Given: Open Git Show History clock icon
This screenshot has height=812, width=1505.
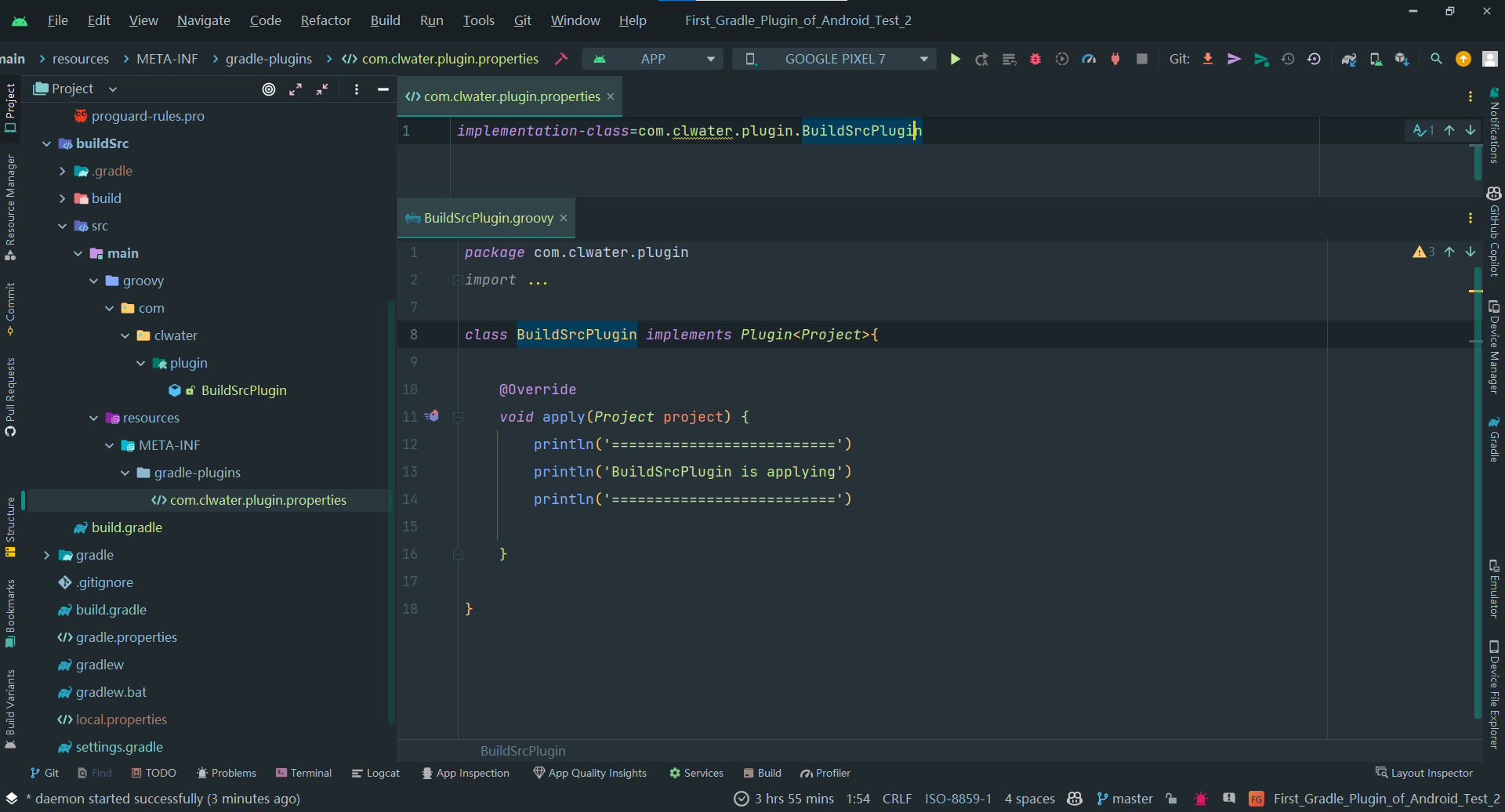Looking at the screenshot, I should (1288, 59).
